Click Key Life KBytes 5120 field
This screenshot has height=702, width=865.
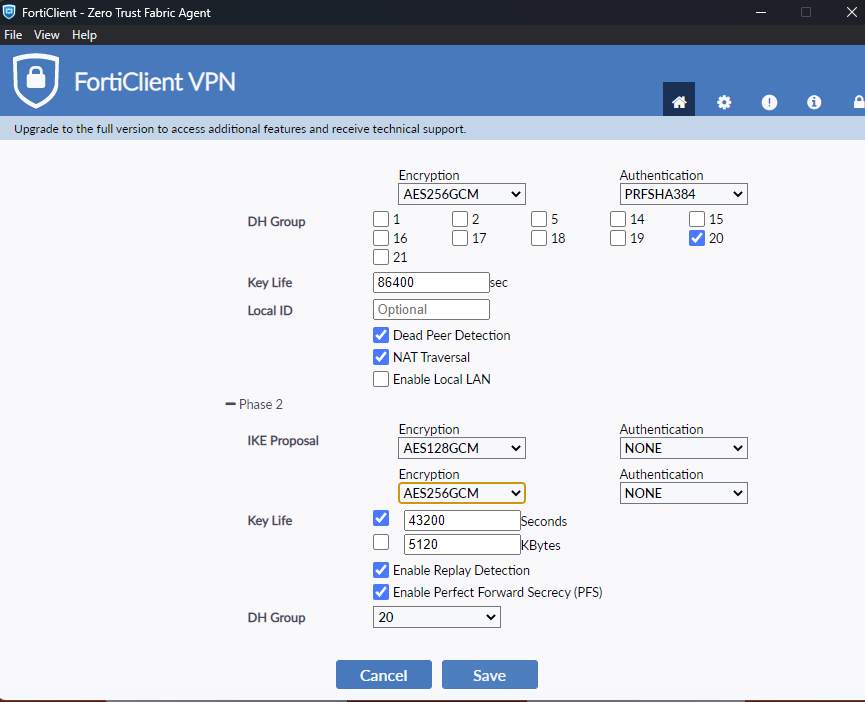[462, 544]
